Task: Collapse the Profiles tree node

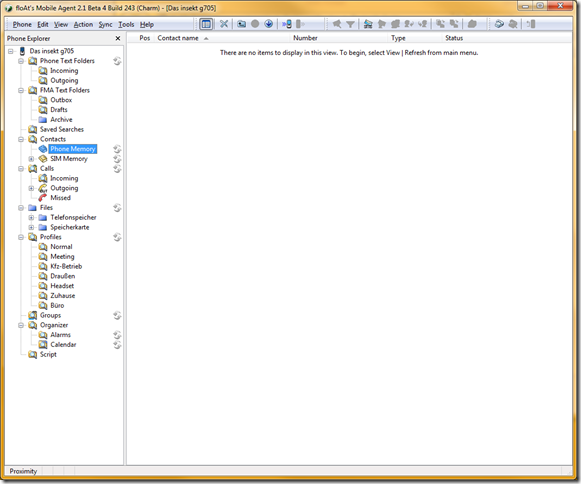Action: pyautogui.click(x=21, y=237)
